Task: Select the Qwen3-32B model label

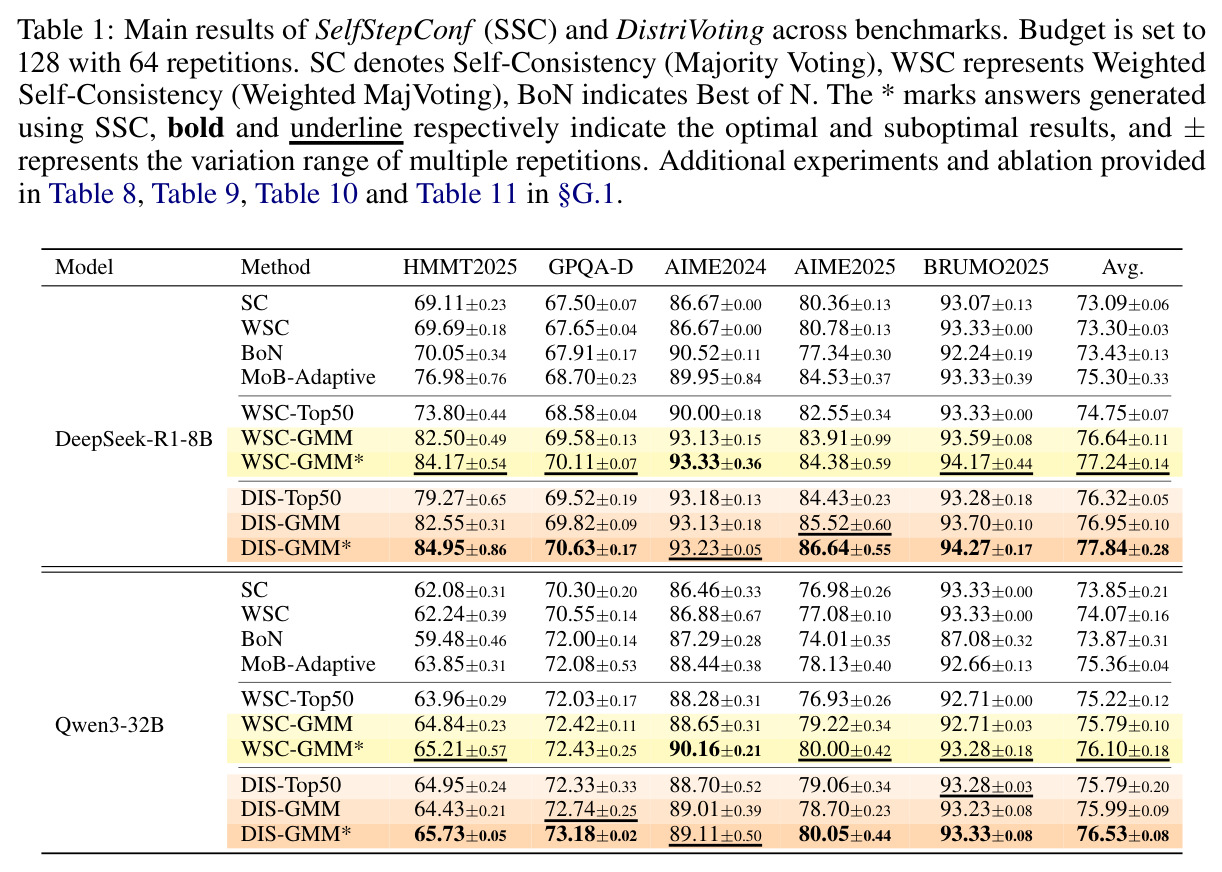Action: coord(110,724)
